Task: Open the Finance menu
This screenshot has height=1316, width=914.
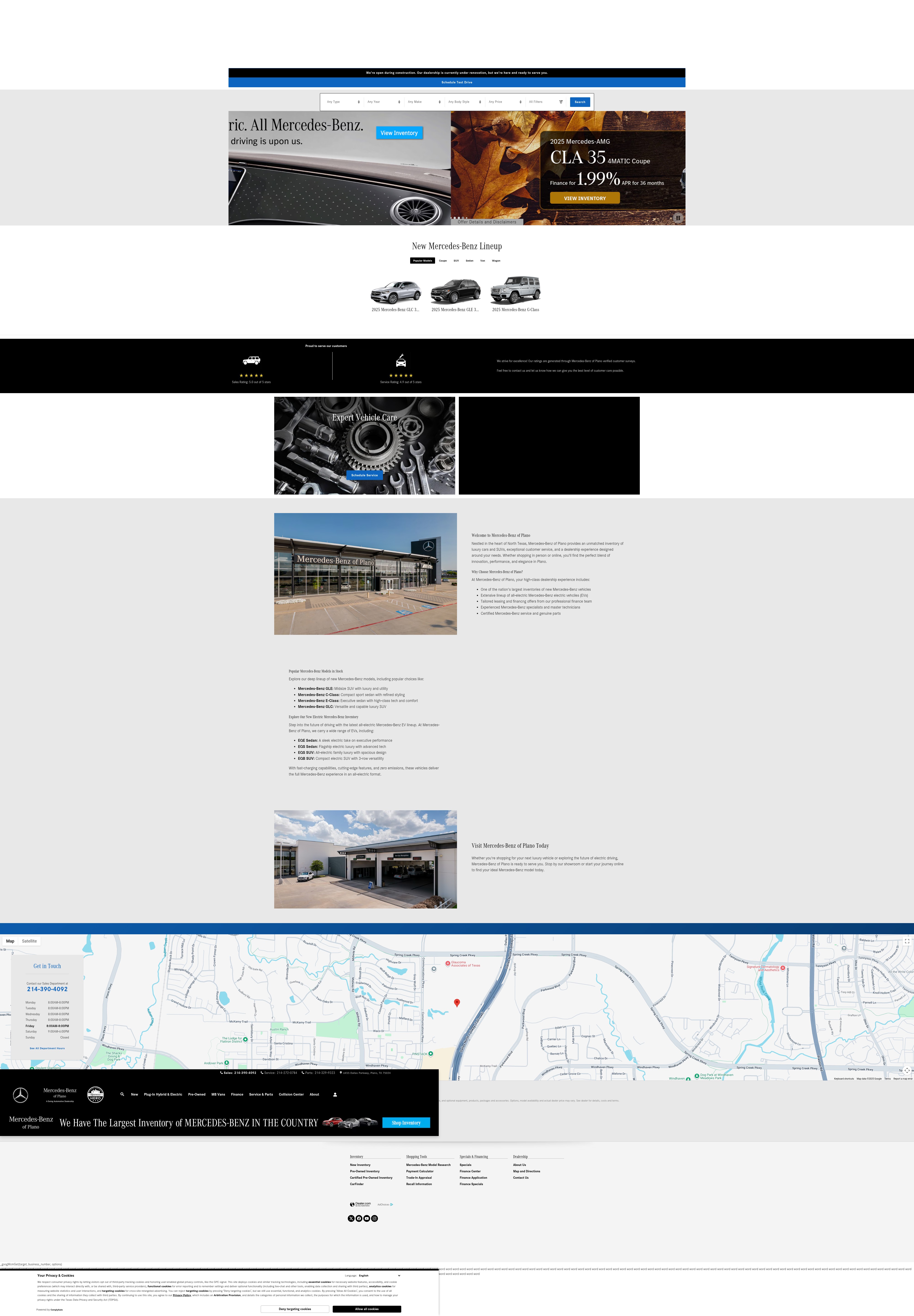Action: pyautogui.click(x=237, y=1094)
